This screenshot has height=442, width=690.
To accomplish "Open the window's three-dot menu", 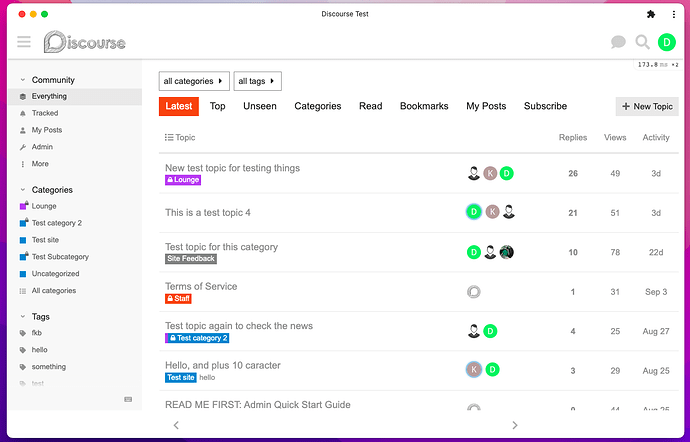I will (x=674, y=14).
